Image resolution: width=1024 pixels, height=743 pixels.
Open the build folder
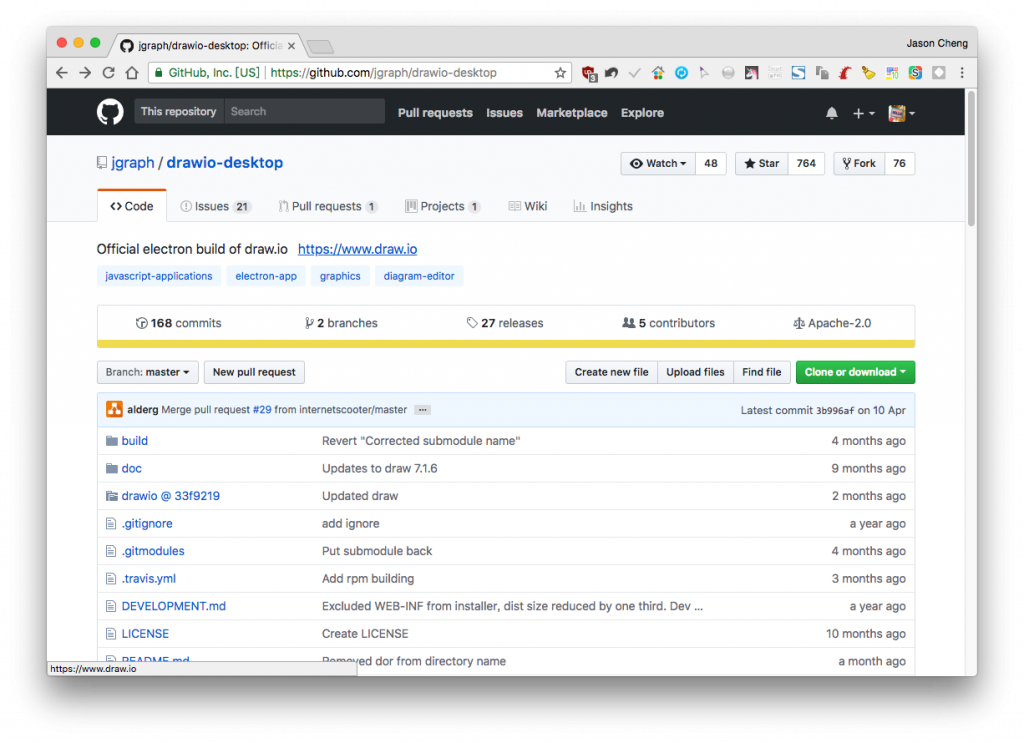135,441
